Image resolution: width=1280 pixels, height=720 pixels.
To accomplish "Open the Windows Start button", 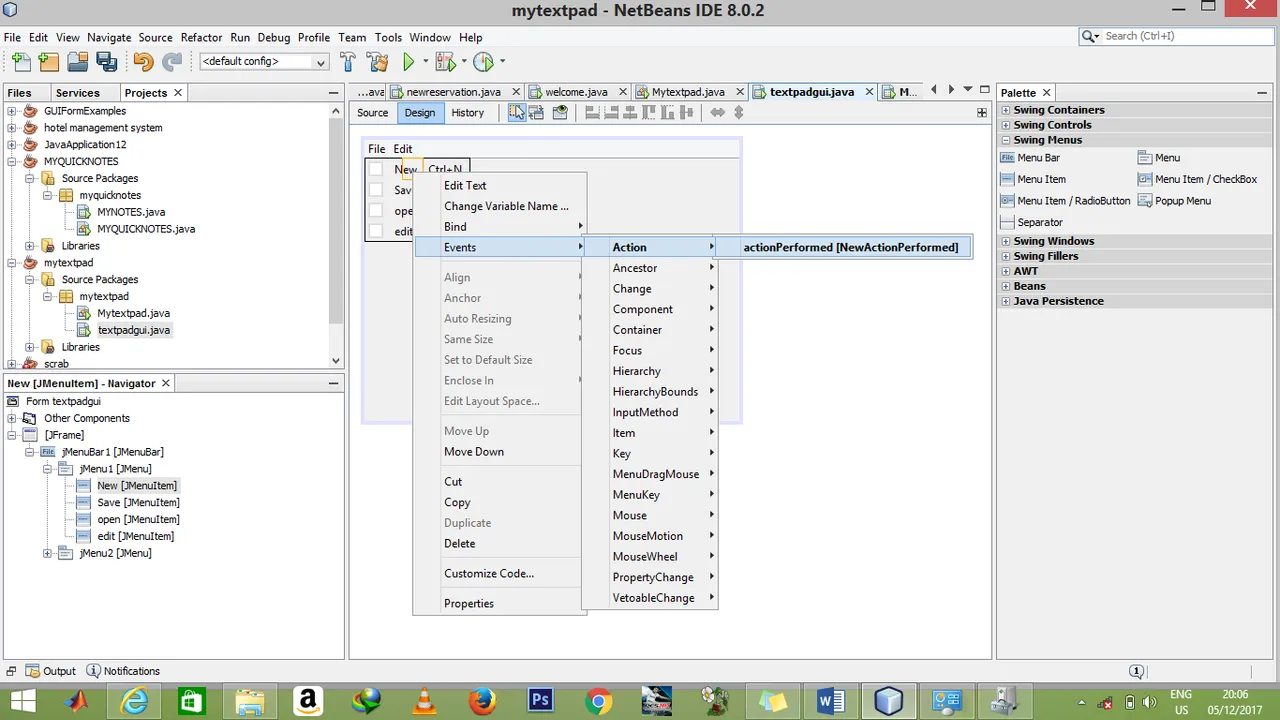I will tap(22, 701).
